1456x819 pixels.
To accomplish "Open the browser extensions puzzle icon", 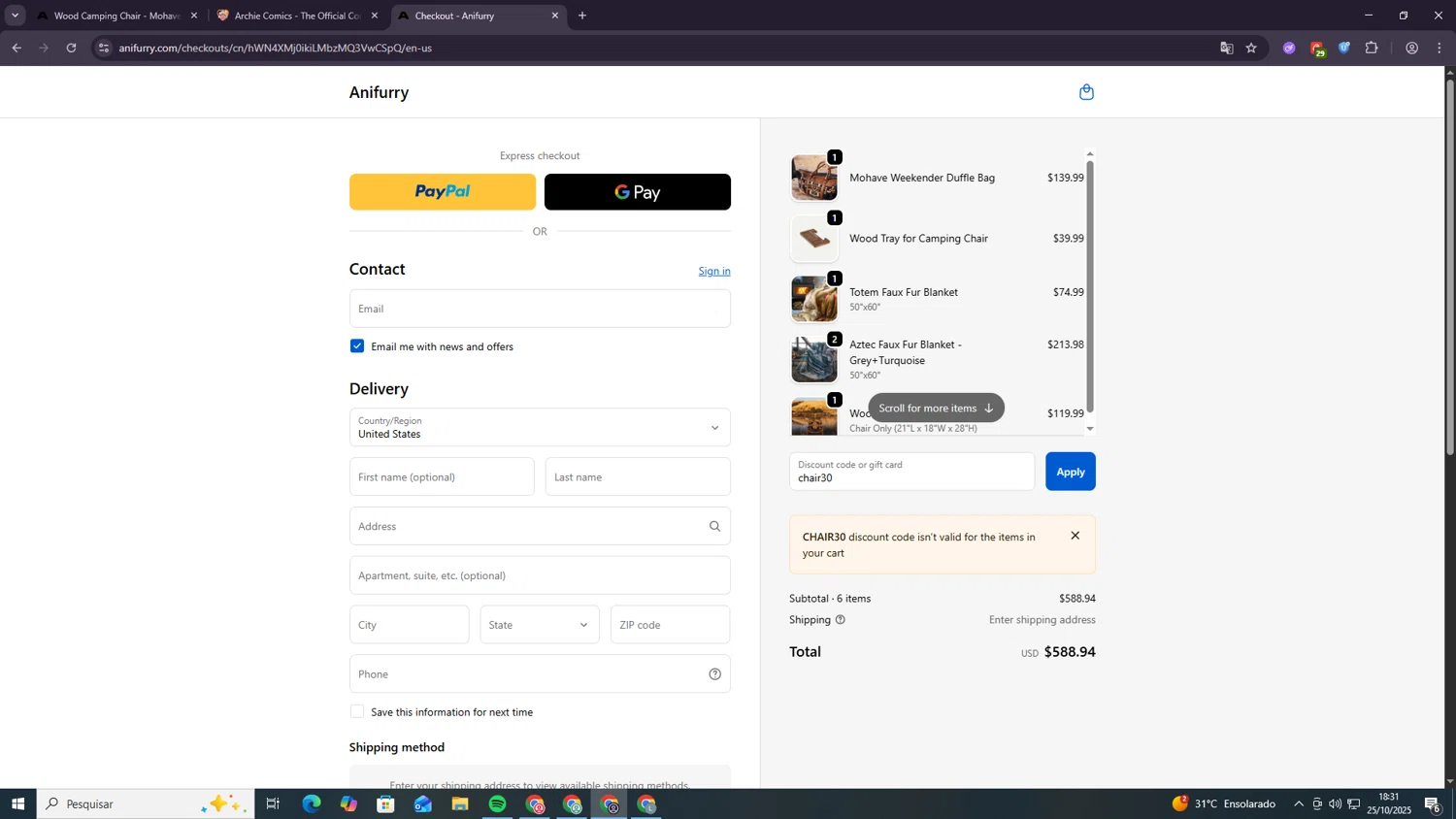I will click(x=1372, y=48).
